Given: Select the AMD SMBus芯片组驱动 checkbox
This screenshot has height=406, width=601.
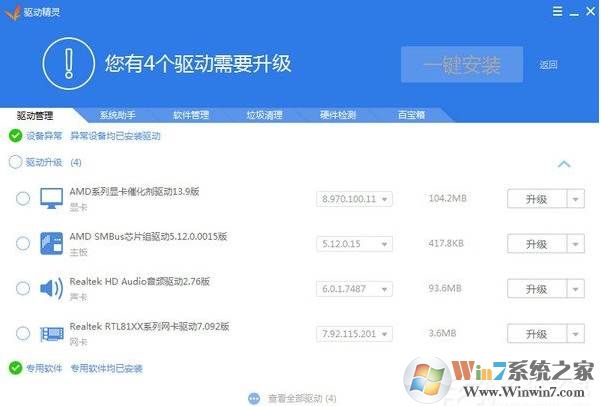Looking at the screenshot, I should (x=23, y=243).
